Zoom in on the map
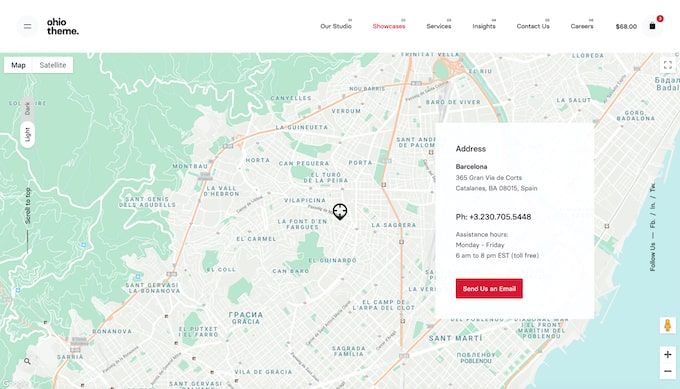Viewport: 680px width, 389px height. [x=667, y=354]
